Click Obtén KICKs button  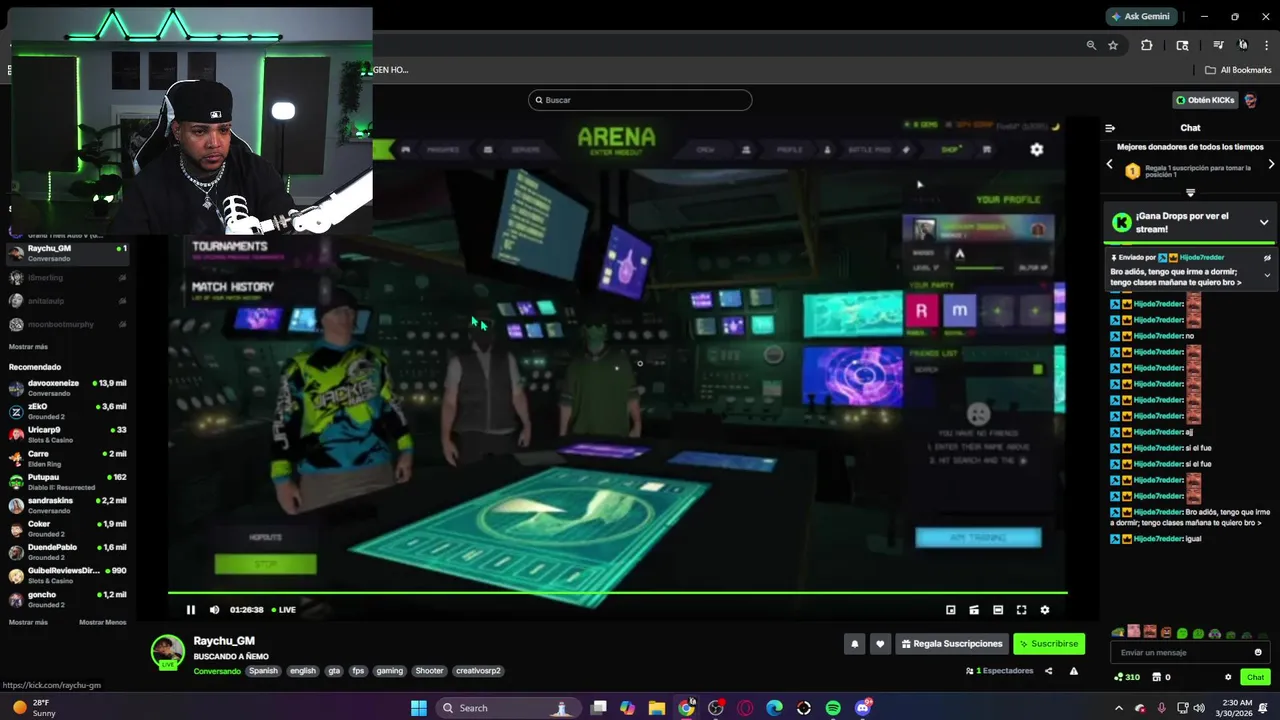pos(1205,100)
